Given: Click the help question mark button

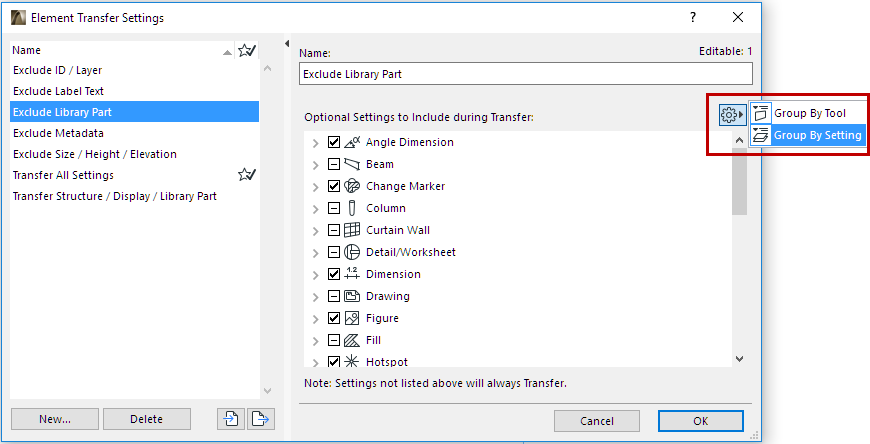Looking at the screenshot, I should (693, 17).
